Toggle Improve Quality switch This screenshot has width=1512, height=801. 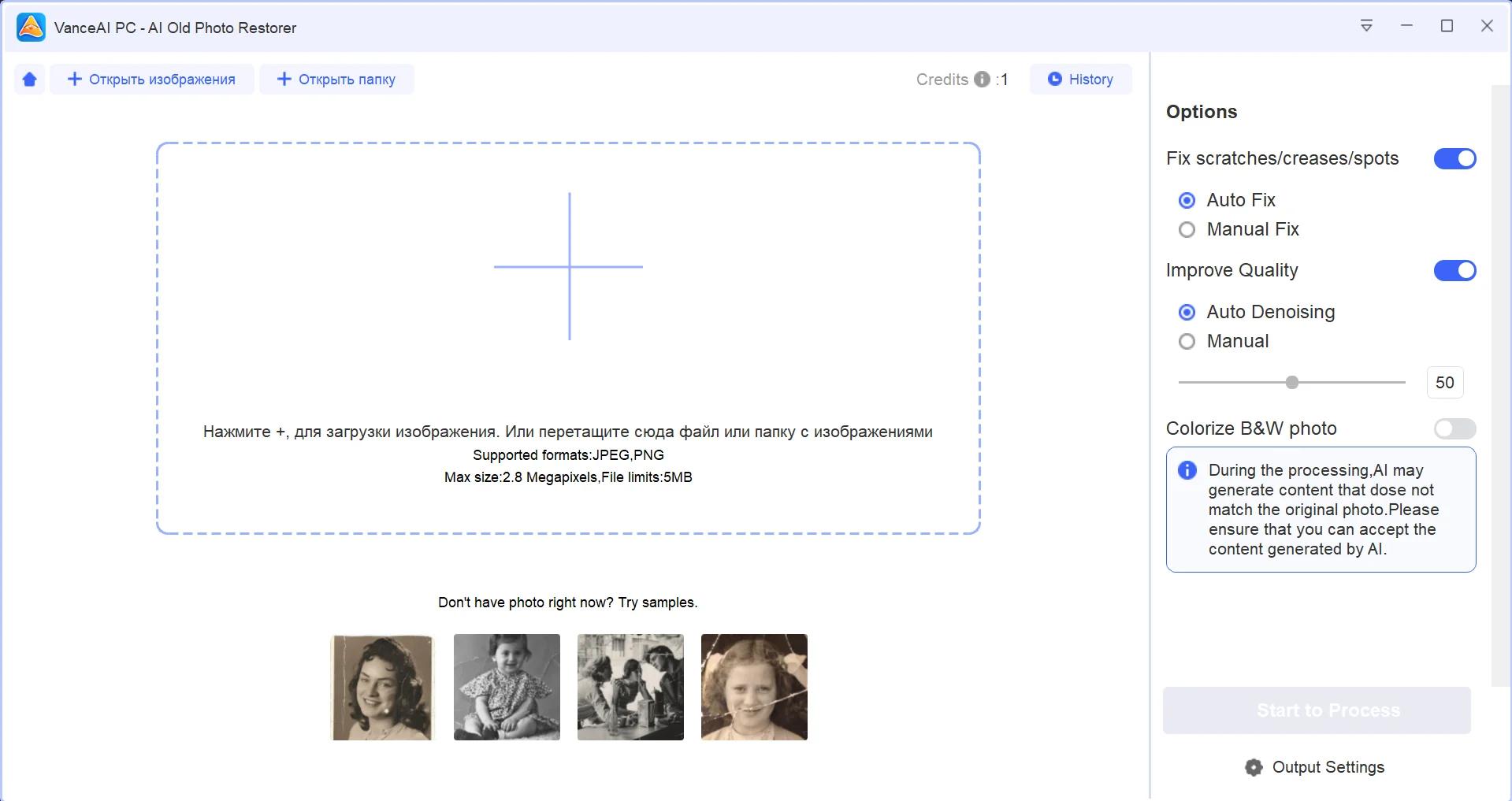pyautogui.click(x=1454, y=271)
